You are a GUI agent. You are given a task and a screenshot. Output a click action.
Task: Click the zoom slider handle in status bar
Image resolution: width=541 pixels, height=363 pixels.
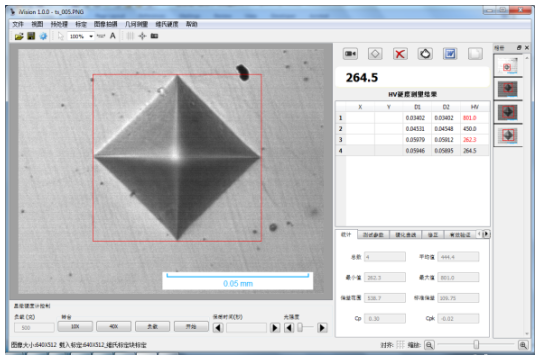click(x=476, y=344)
